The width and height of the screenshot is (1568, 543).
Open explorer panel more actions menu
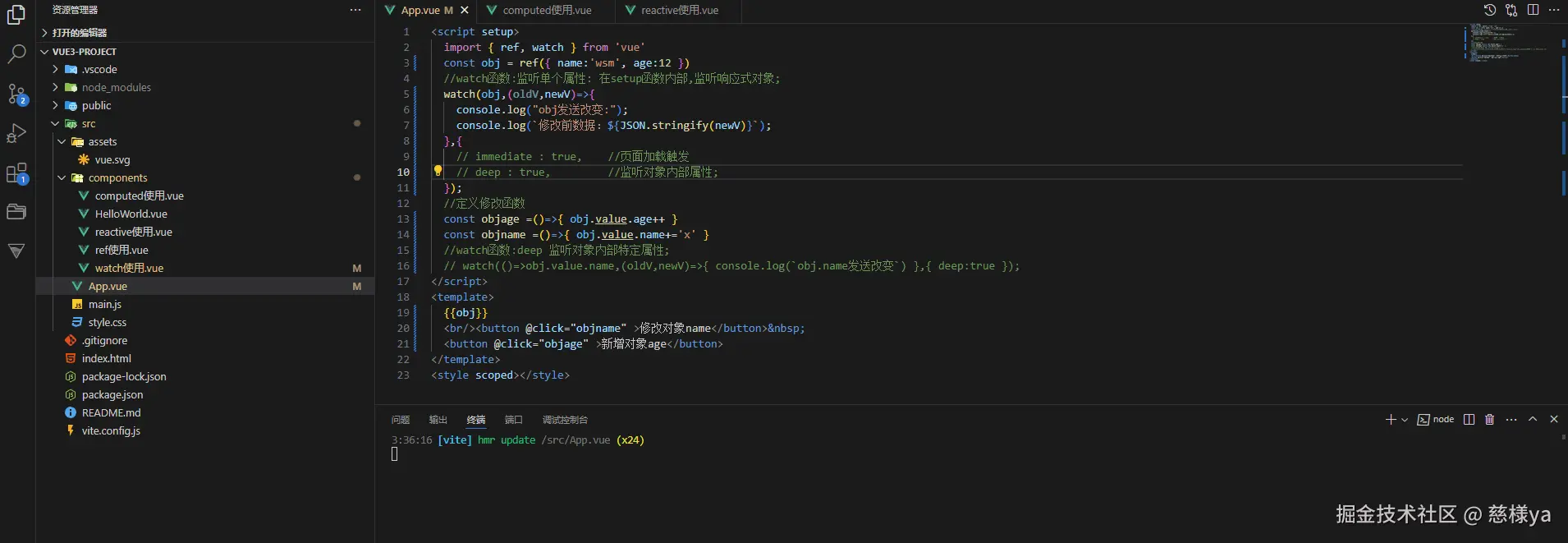click(355, 10)
